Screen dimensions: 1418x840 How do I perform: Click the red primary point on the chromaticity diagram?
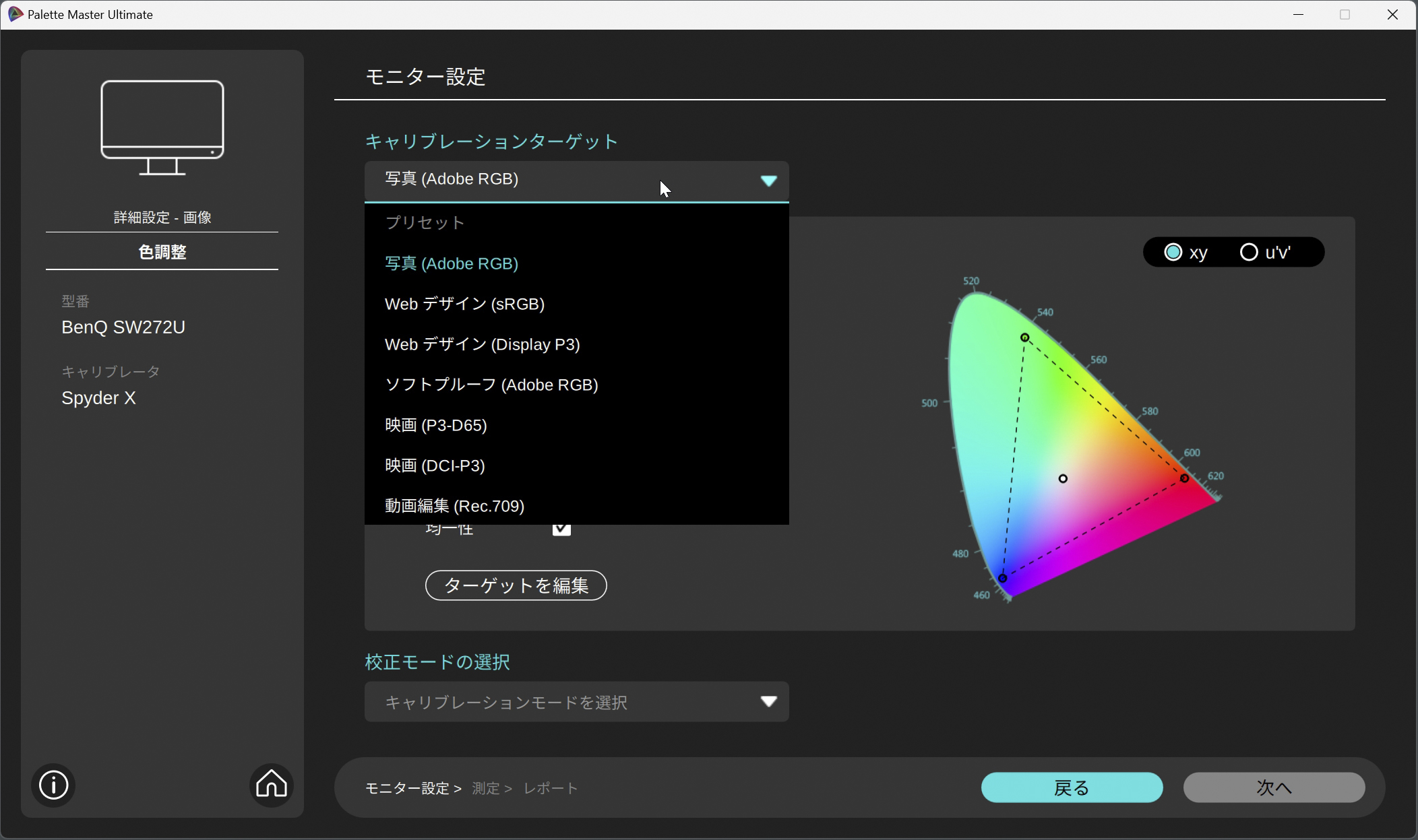[1184, 478]
